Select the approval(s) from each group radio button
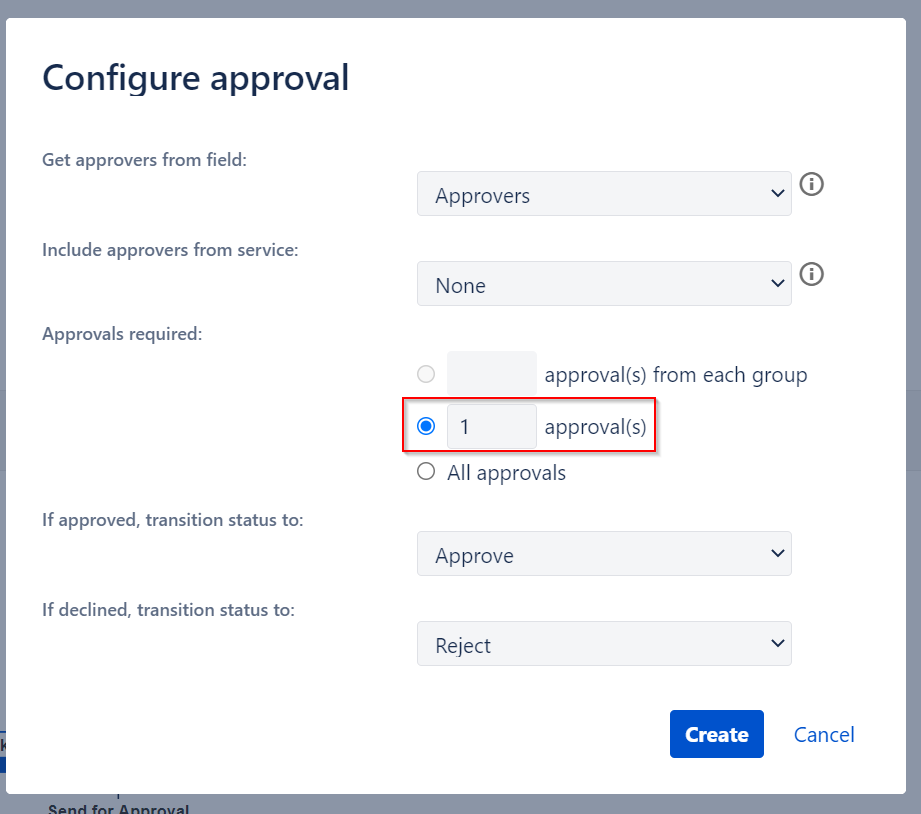The image size is (921, 814). (x=426, y=374)
